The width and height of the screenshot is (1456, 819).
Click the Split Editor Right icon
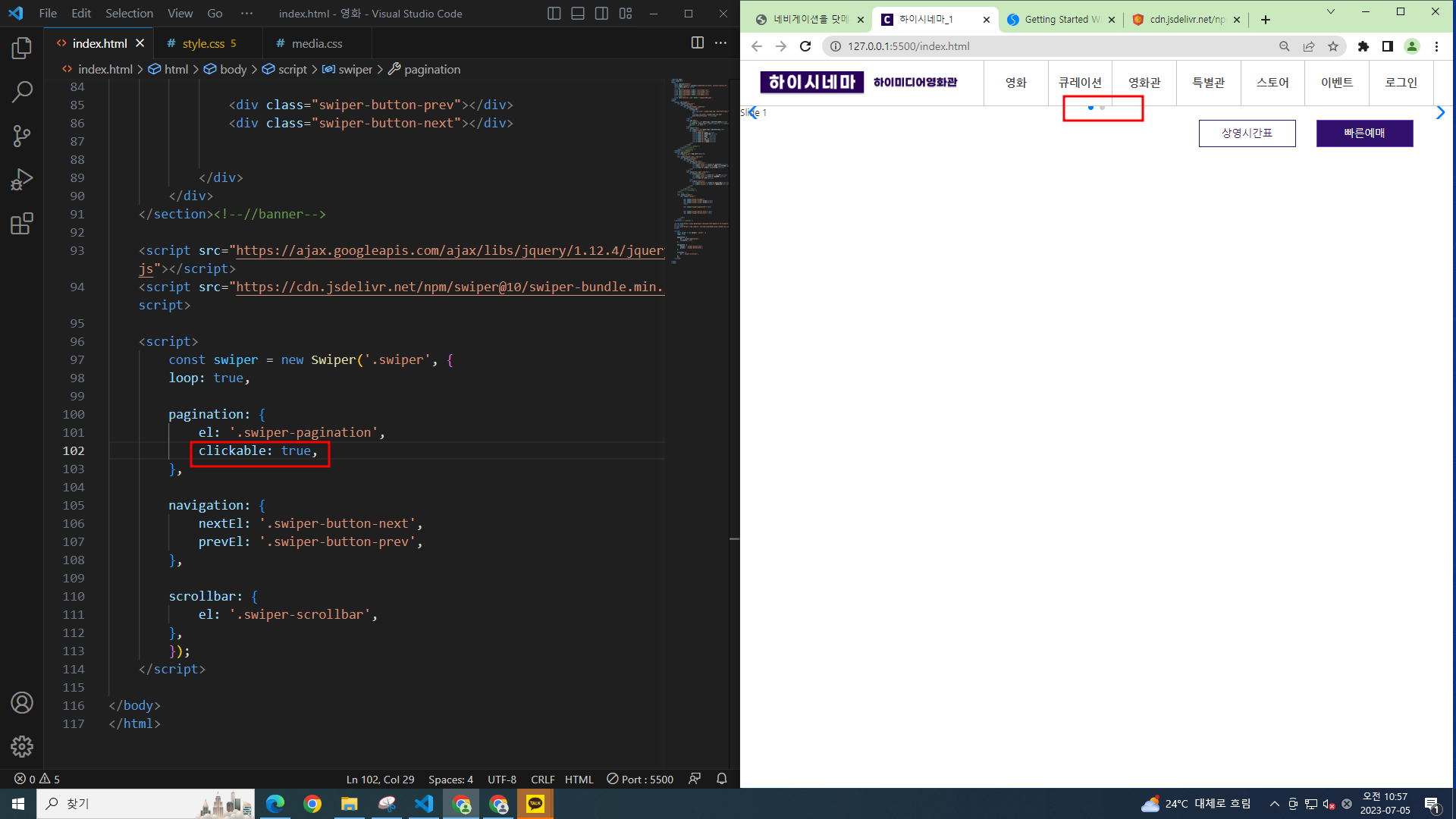pyautogui.click(x=697, y=43)
